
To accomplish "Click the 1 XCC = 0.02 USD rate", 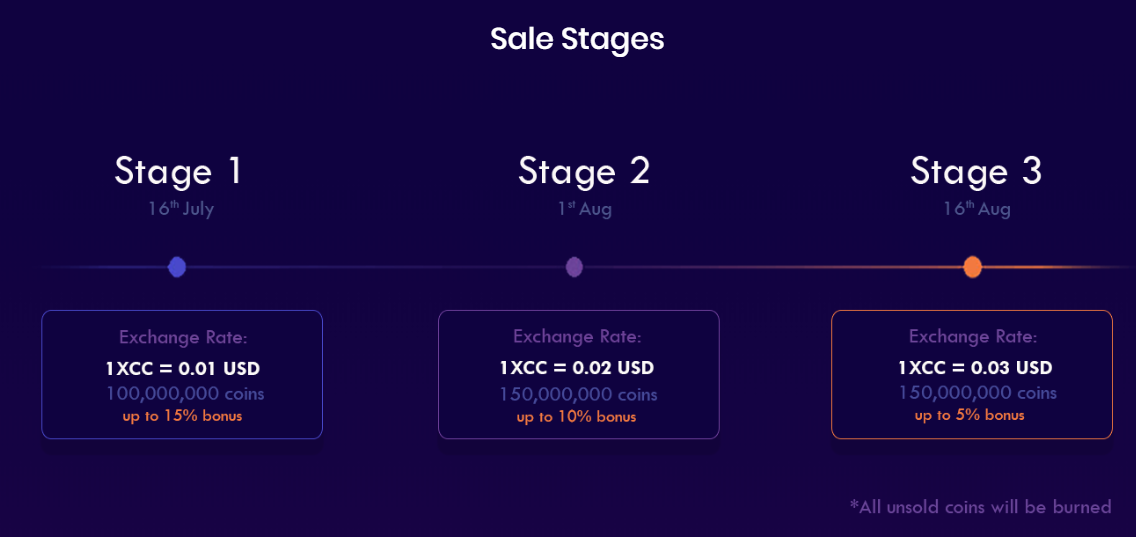I will pos(577,368).
